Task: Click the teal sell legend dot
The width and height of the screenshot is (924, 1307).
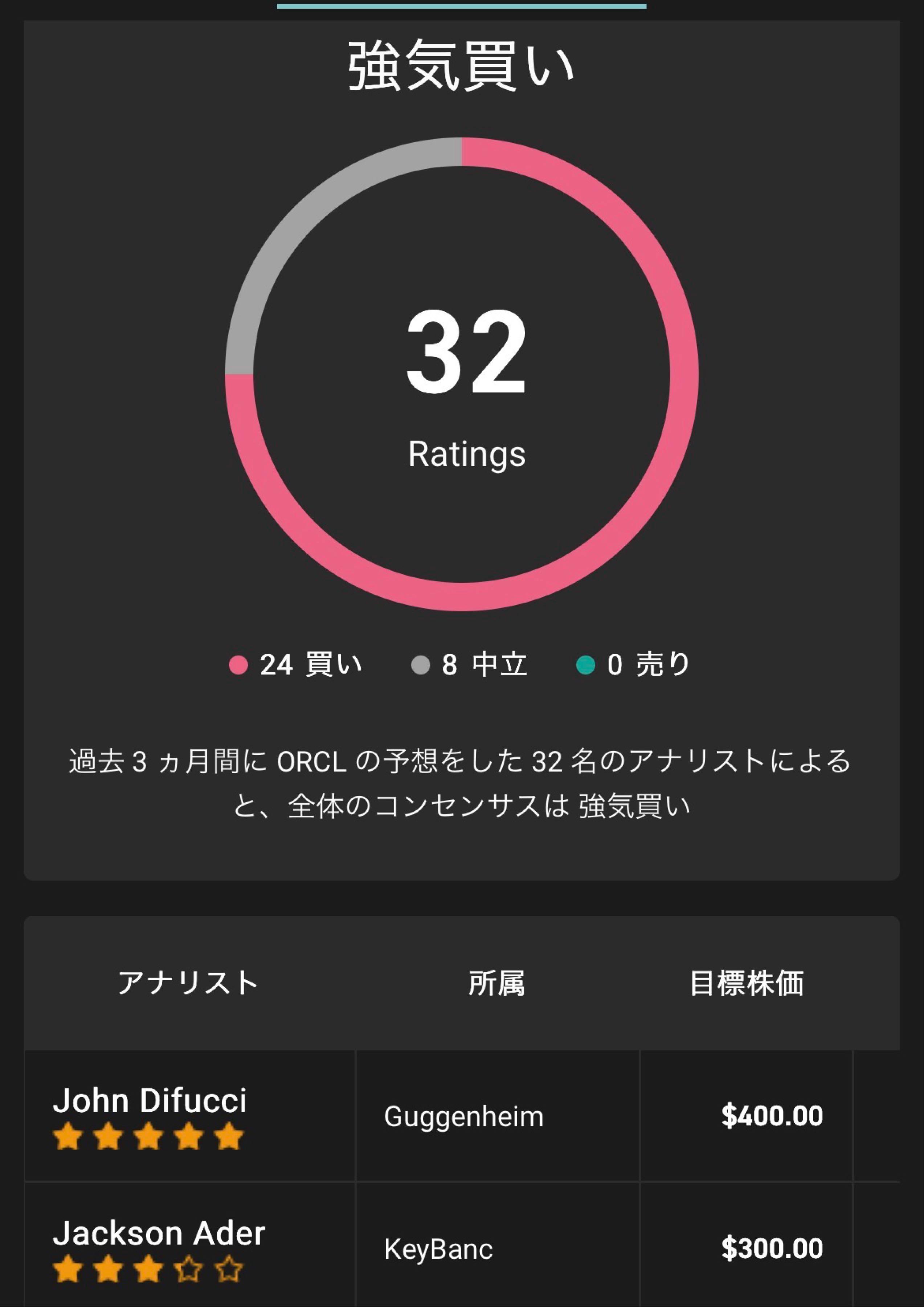Action: click(585, 665)
